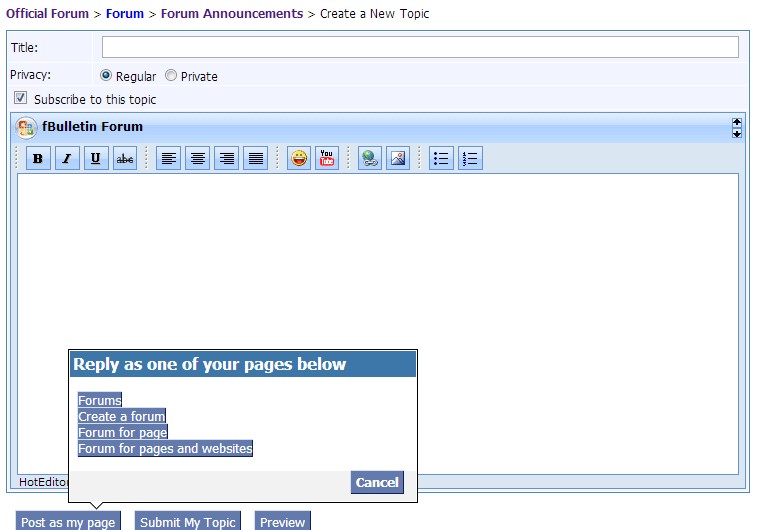
Task: Open the smiley emoticon picker
Action: (298, 158)
